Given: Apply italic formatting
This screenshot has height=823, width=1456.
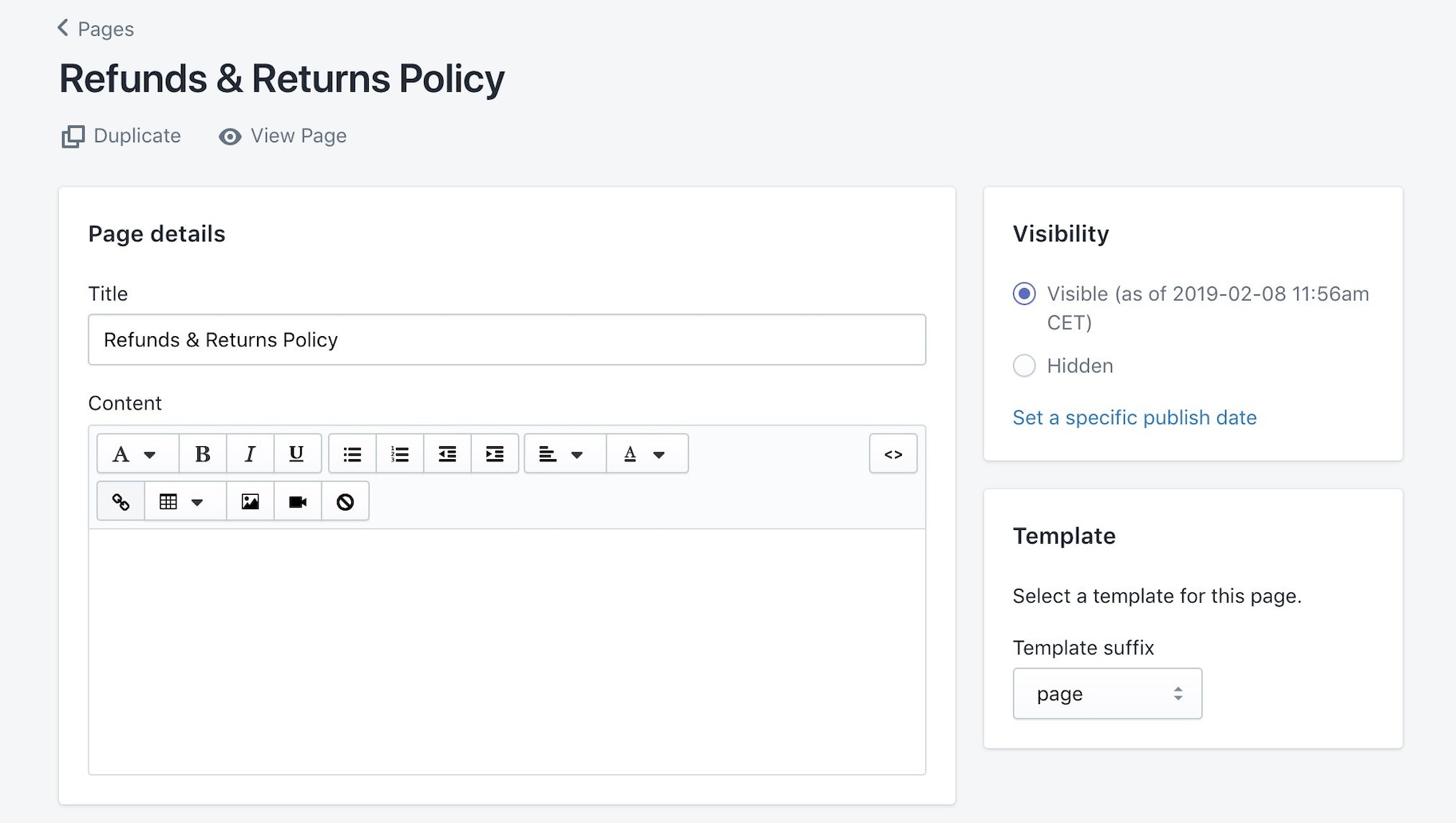Looking at the screenshot, I should [250, 454].
